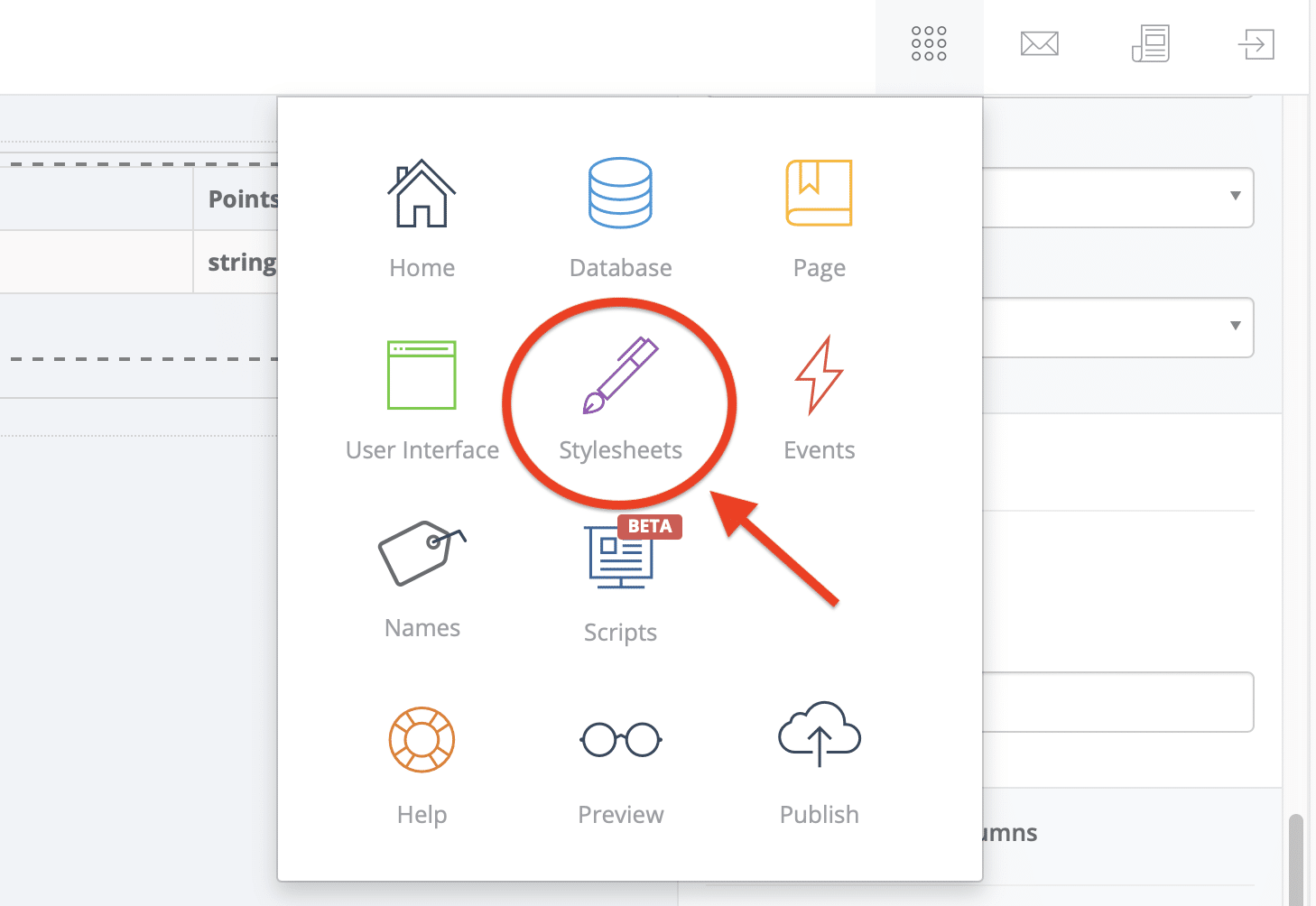Launch Preview with the glasses icon
Screen dimensions: 1316x906
pos(620,740)
